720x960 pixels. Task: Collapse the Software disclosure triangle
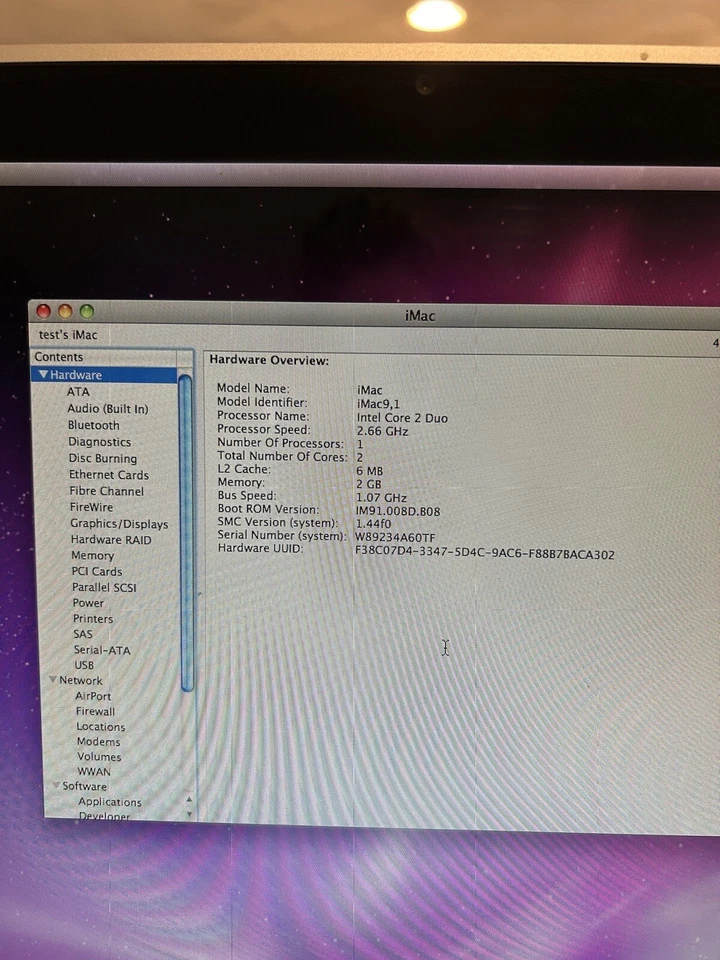[56, 786]
